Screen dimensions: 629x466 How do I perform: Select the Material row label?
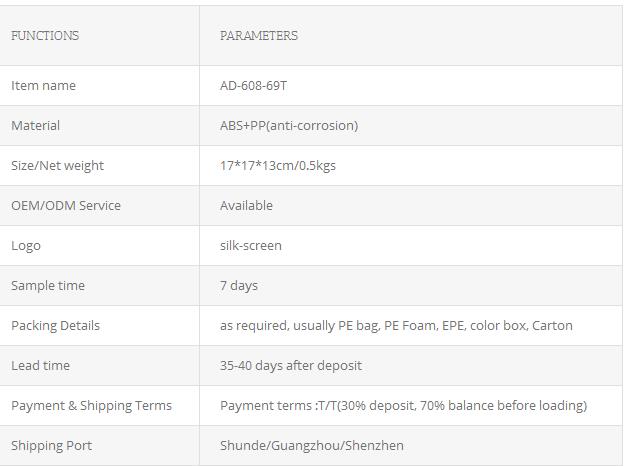[35, 126]
